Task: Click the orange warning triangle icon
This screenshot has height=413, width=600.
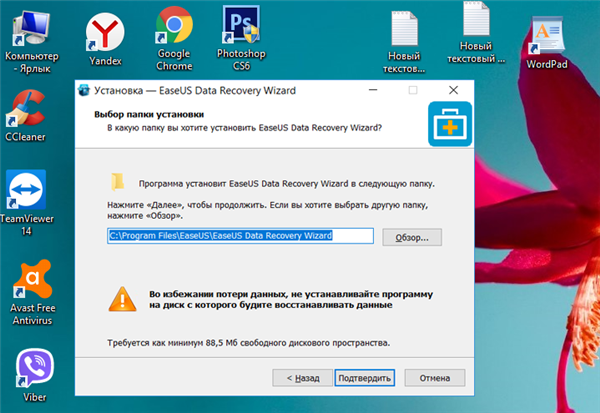Action: click(122, 299)
